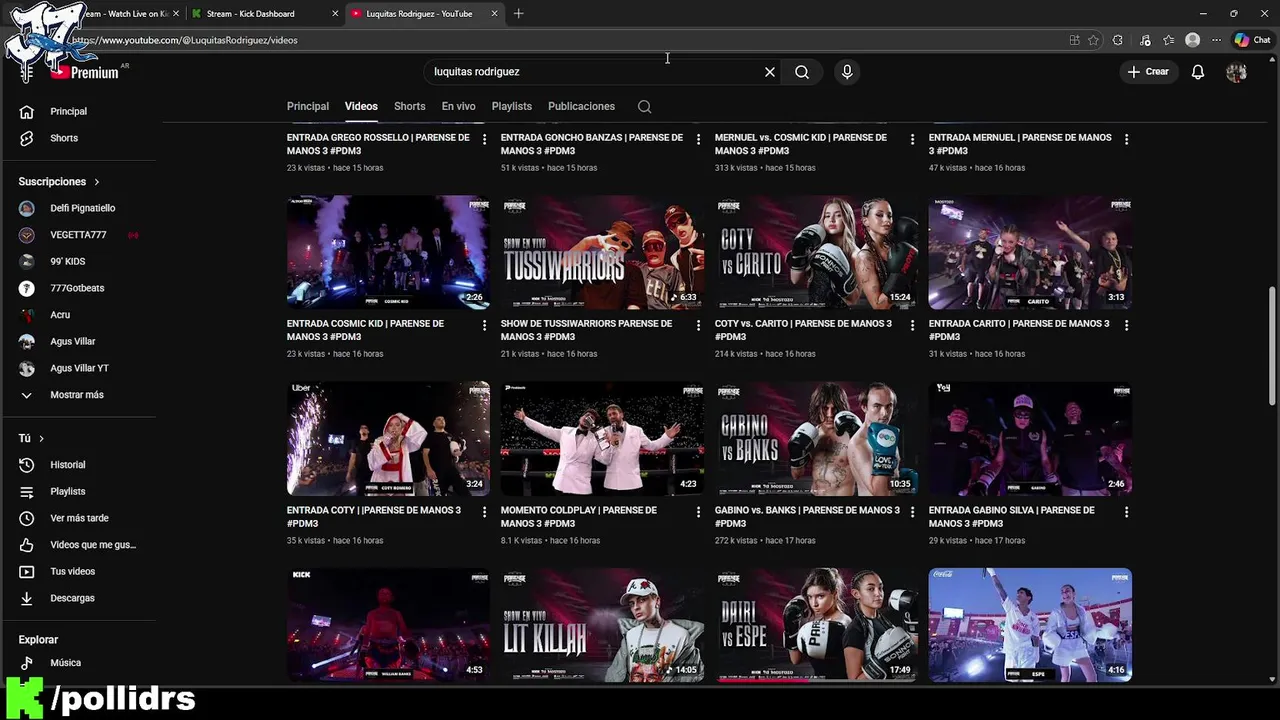Switch to the Principal channel tab

(x=308, y=106)
